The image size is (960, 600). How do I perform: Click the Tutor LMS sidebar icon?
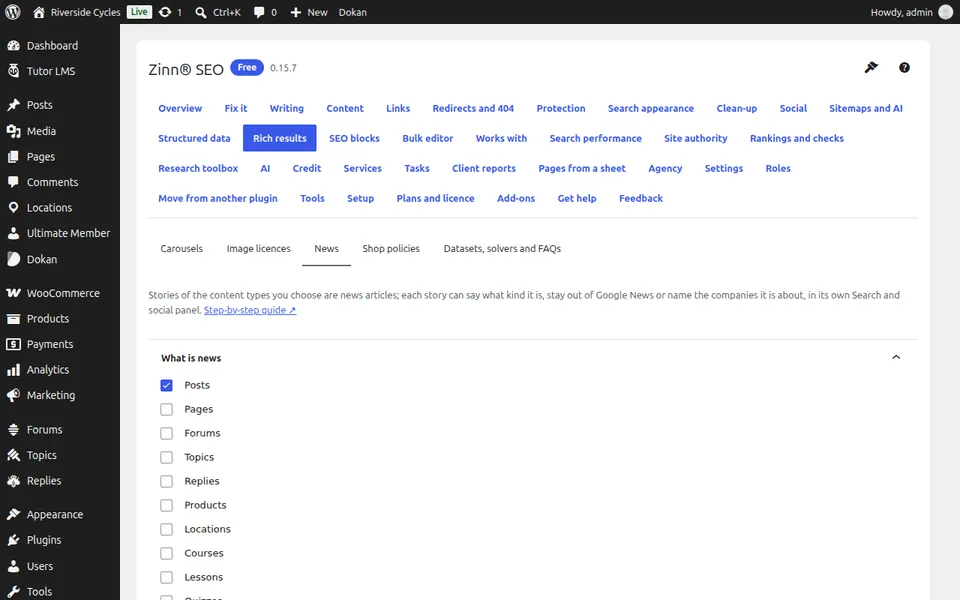(13, 71)
